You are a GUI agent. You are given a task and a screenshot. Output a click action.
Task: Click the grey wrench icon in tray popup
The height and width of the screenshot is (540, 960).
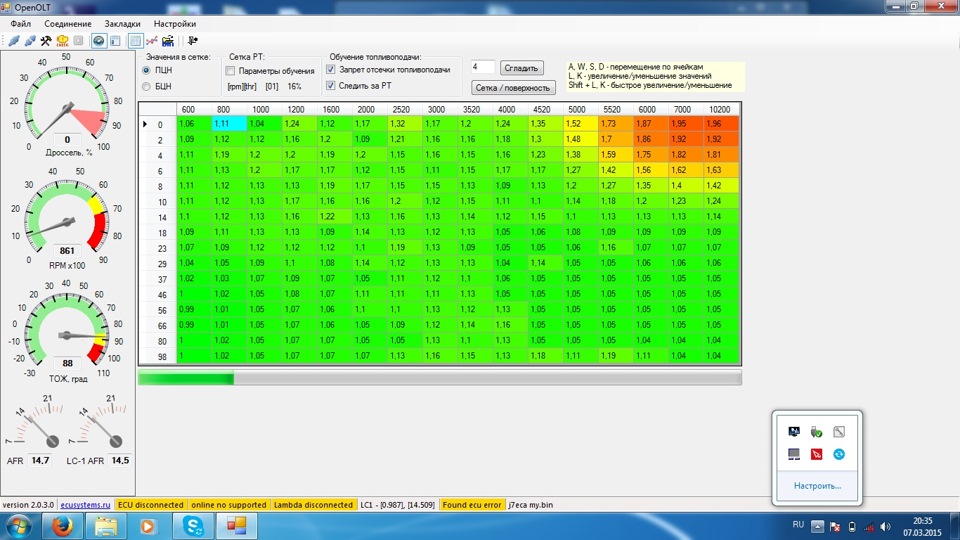839,432
